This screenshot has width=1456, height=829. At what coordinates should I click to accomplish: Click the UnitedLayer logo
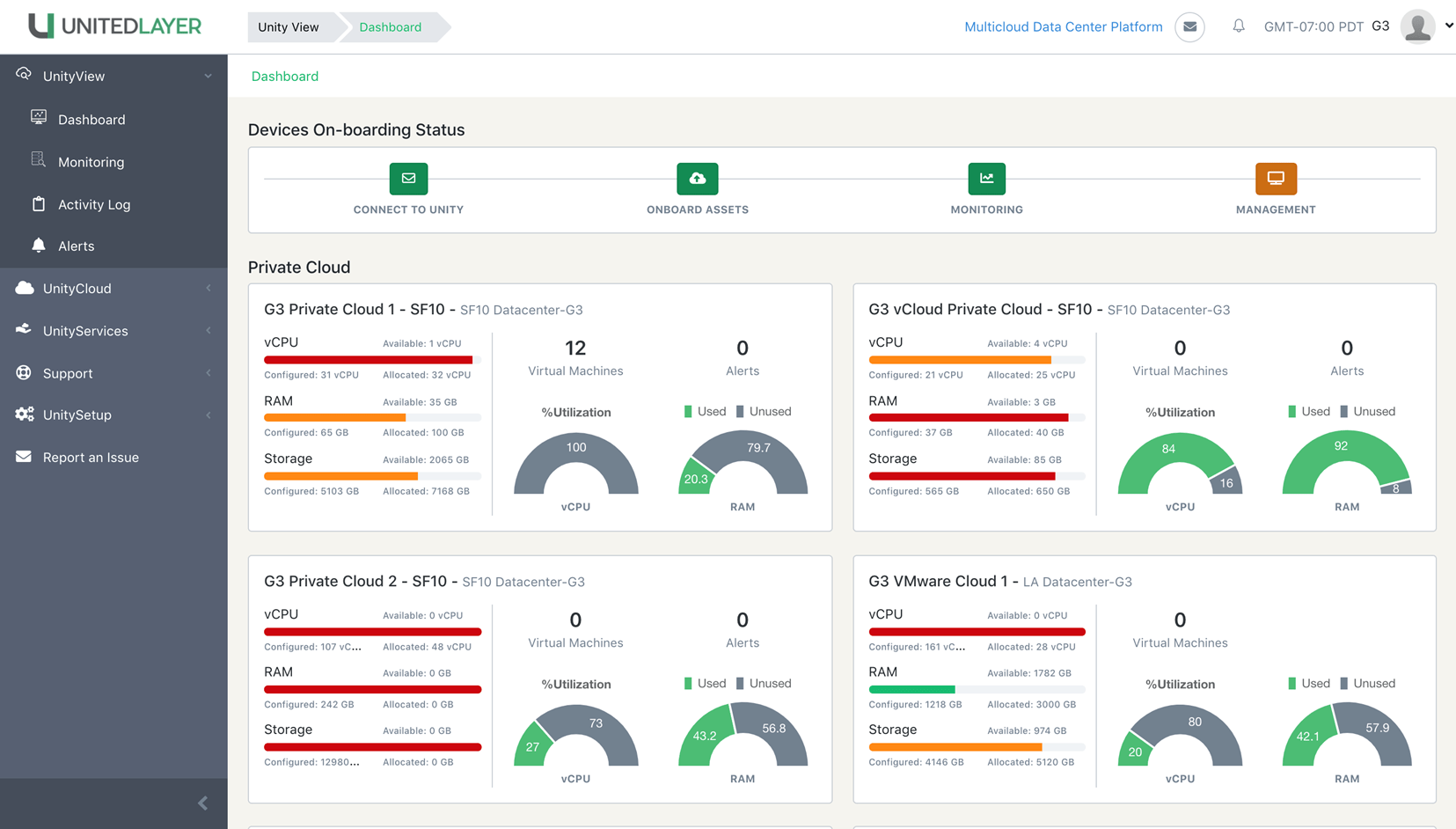[x=114, y=26]
